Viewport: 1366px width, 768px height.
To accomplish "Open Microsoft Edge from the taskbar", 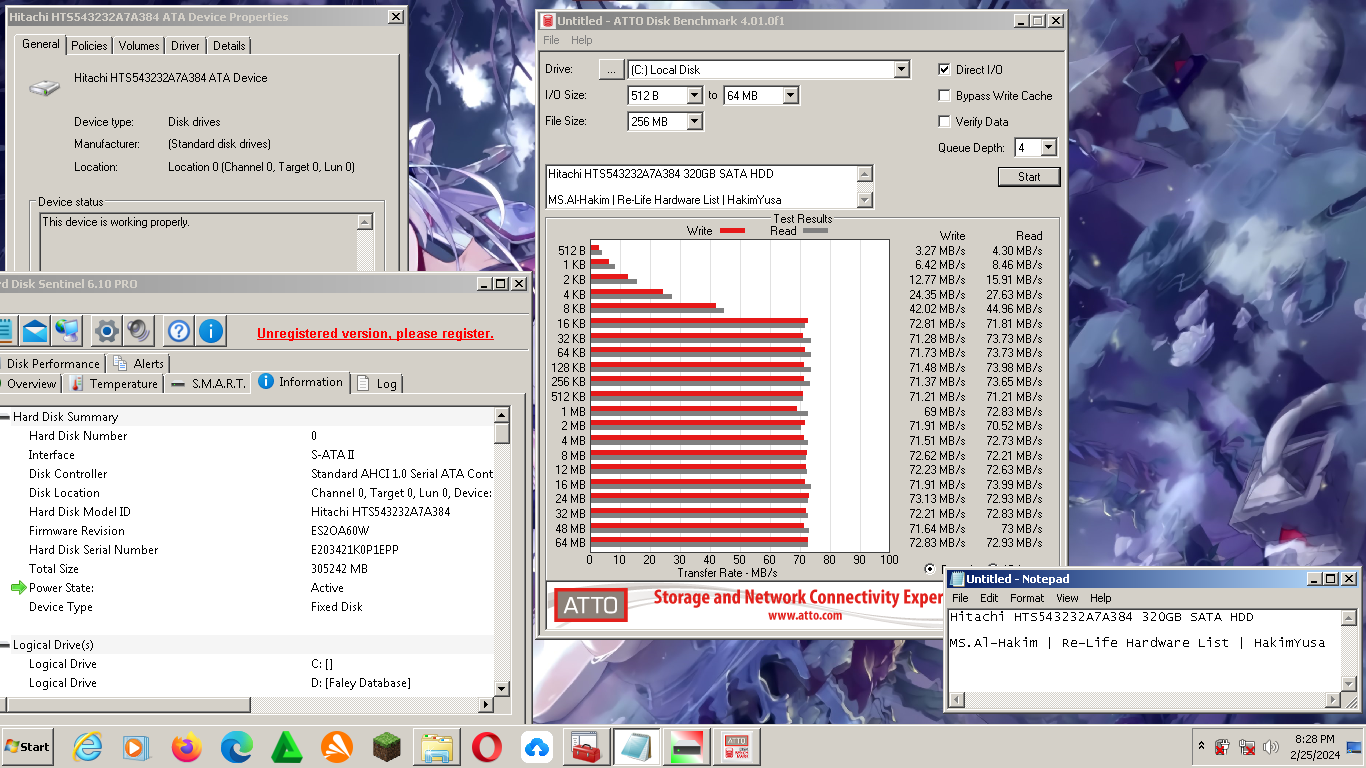I will pyautogui.click(x=236, y=747).
